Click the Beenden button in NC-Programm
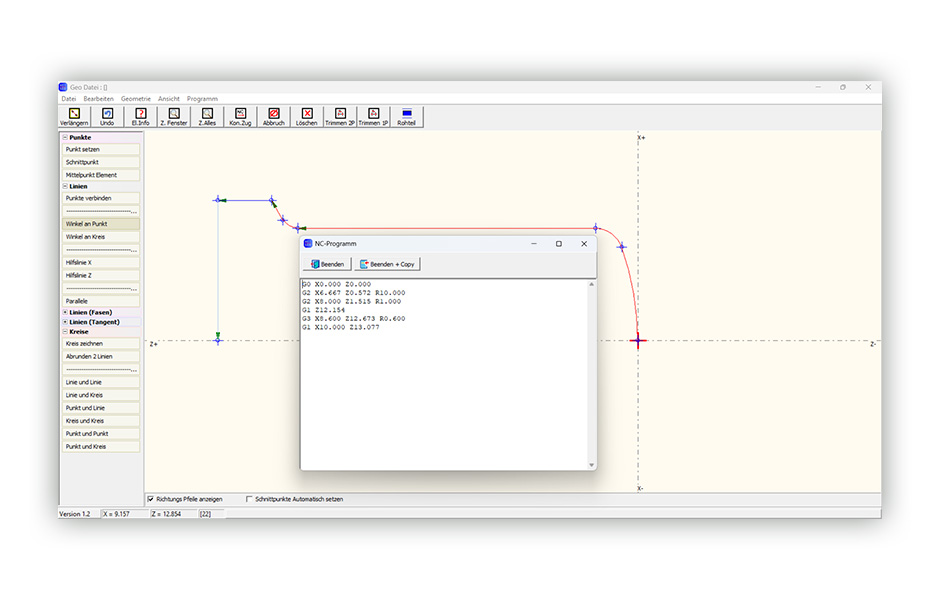This screenshot has width=940, height=600. (x=327, y=264)
